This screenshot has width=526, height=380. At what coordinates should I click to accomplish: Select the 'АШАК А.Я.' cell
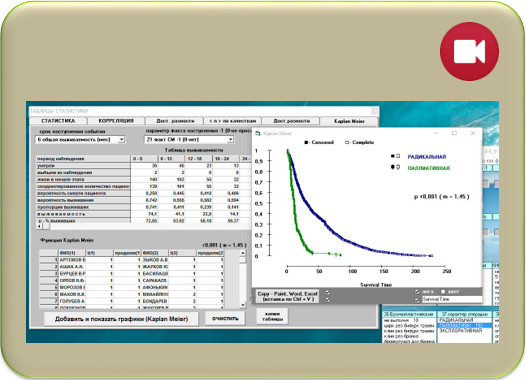coord(72,267)
